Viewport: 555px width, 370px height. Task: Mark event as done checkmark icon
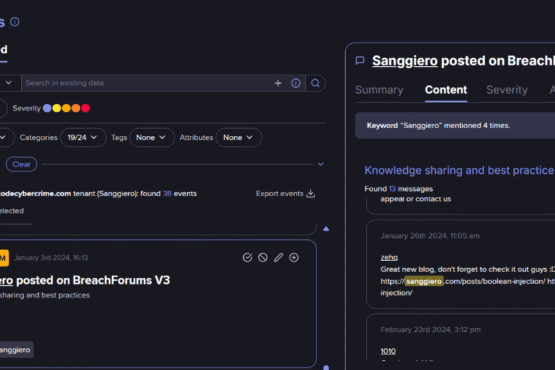click(247, 257)
